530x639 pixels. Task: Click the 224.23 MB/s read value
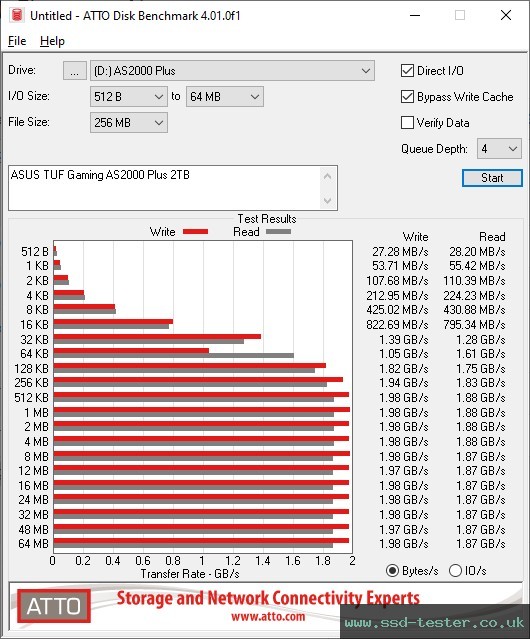coord(474,295)
